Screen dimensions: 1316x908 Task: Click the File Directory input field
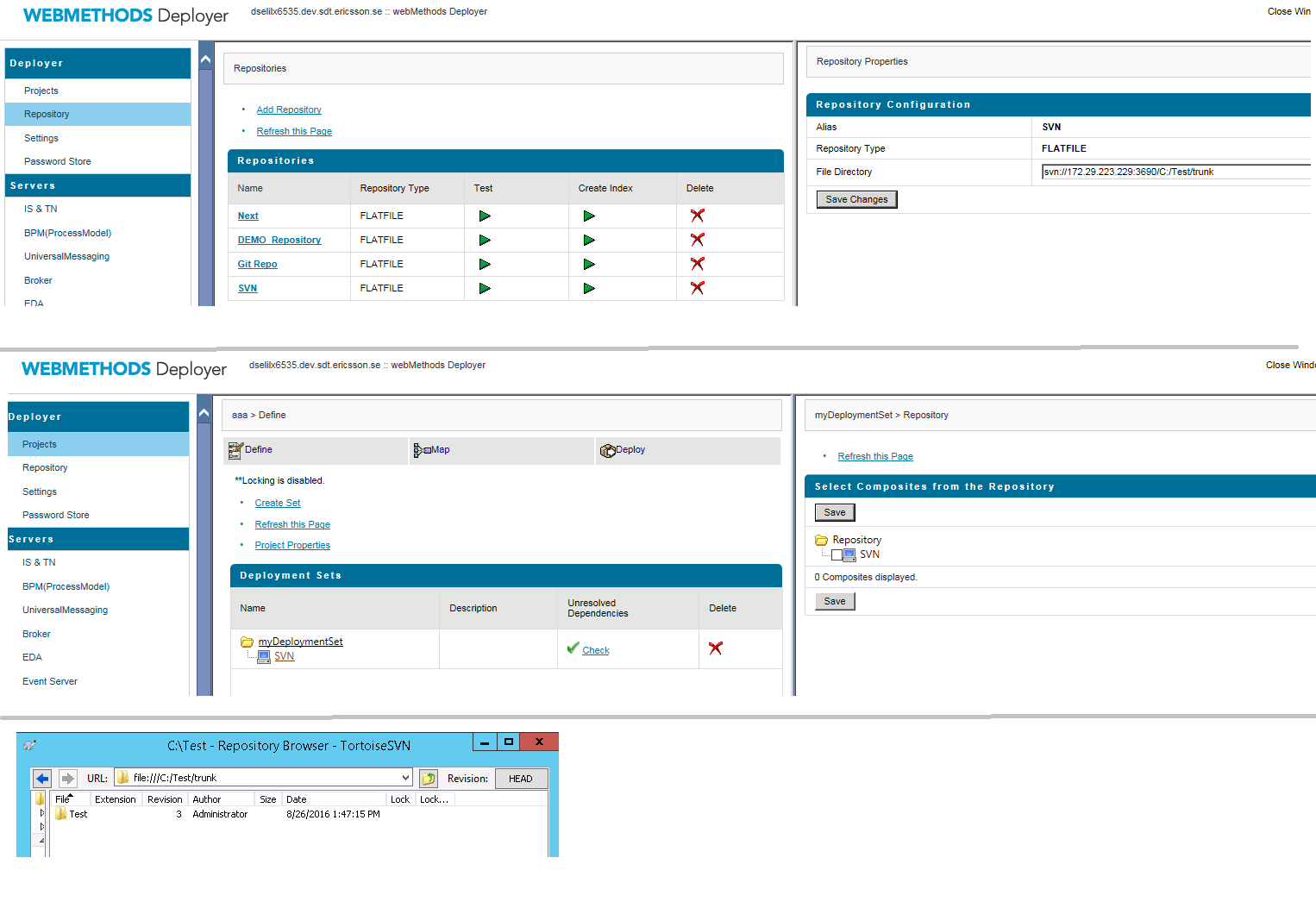click(x=1176, y=172)
